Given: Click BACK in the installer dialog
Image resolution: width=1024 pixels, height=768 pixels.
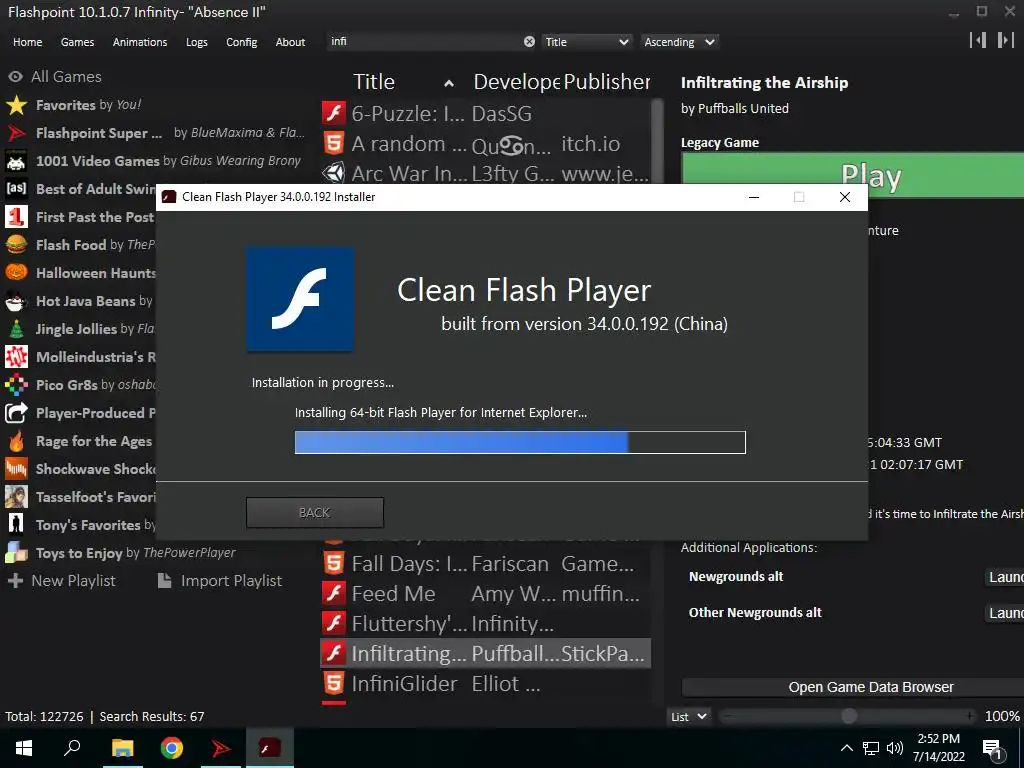Looking at the screenshot, I should click(315, 513).
